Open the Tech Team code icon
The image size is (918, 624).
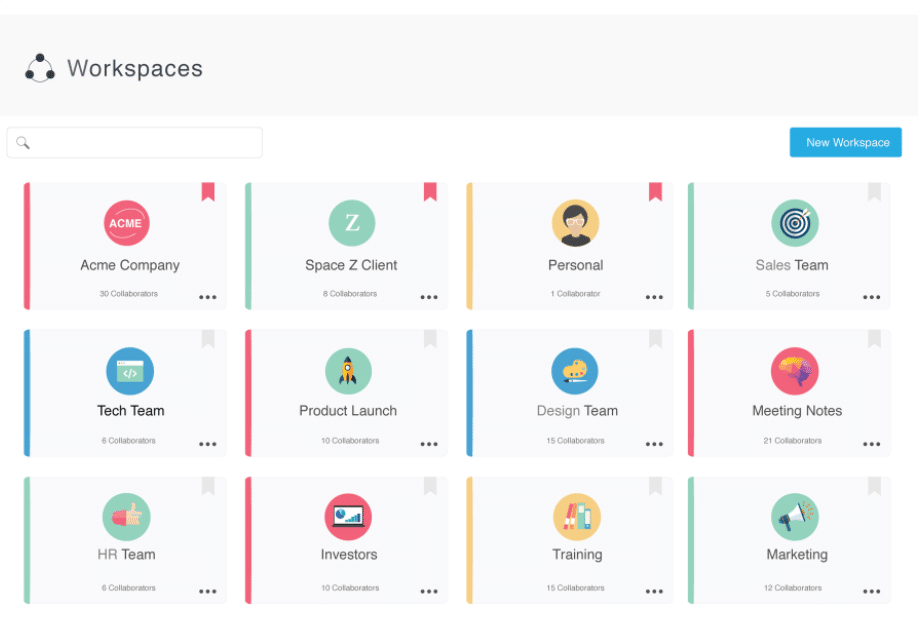(x=130, y=371)
